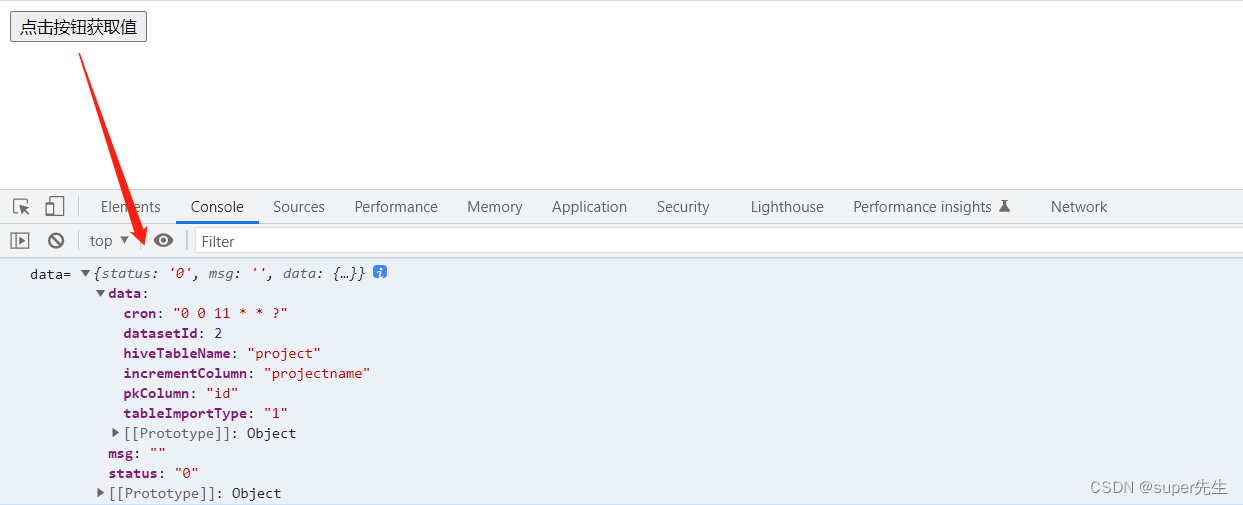1243x505 pixels.
Task: Collapse the root logged object arrow
Action: 86,273
